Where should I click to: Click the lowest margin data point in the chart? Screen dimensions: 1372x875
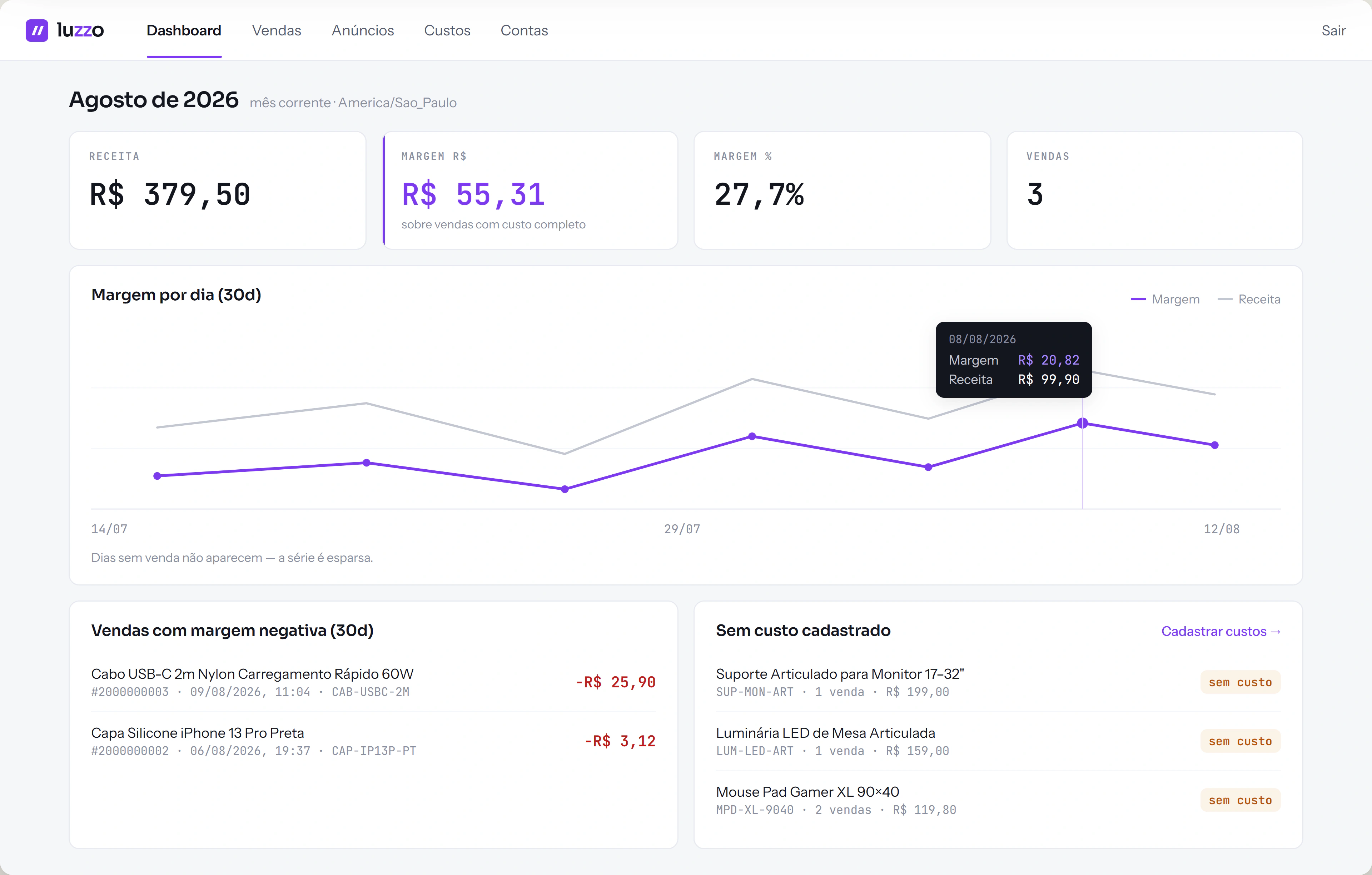pos(565,489)
